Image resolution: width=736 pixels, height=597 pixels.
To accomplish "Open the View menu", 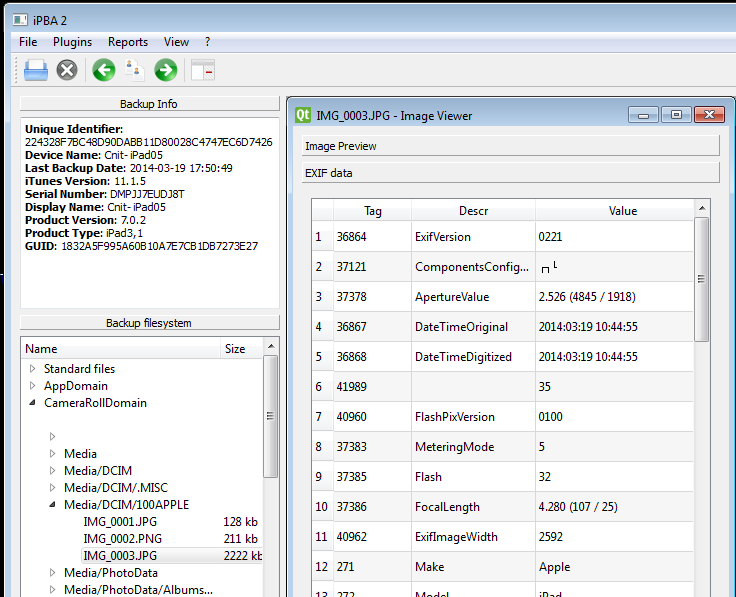I will coord(176,42).
